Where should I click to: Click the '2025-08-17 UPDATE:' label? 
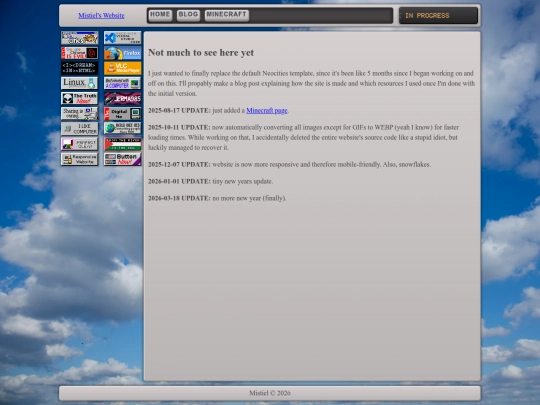tap(179, 111)
